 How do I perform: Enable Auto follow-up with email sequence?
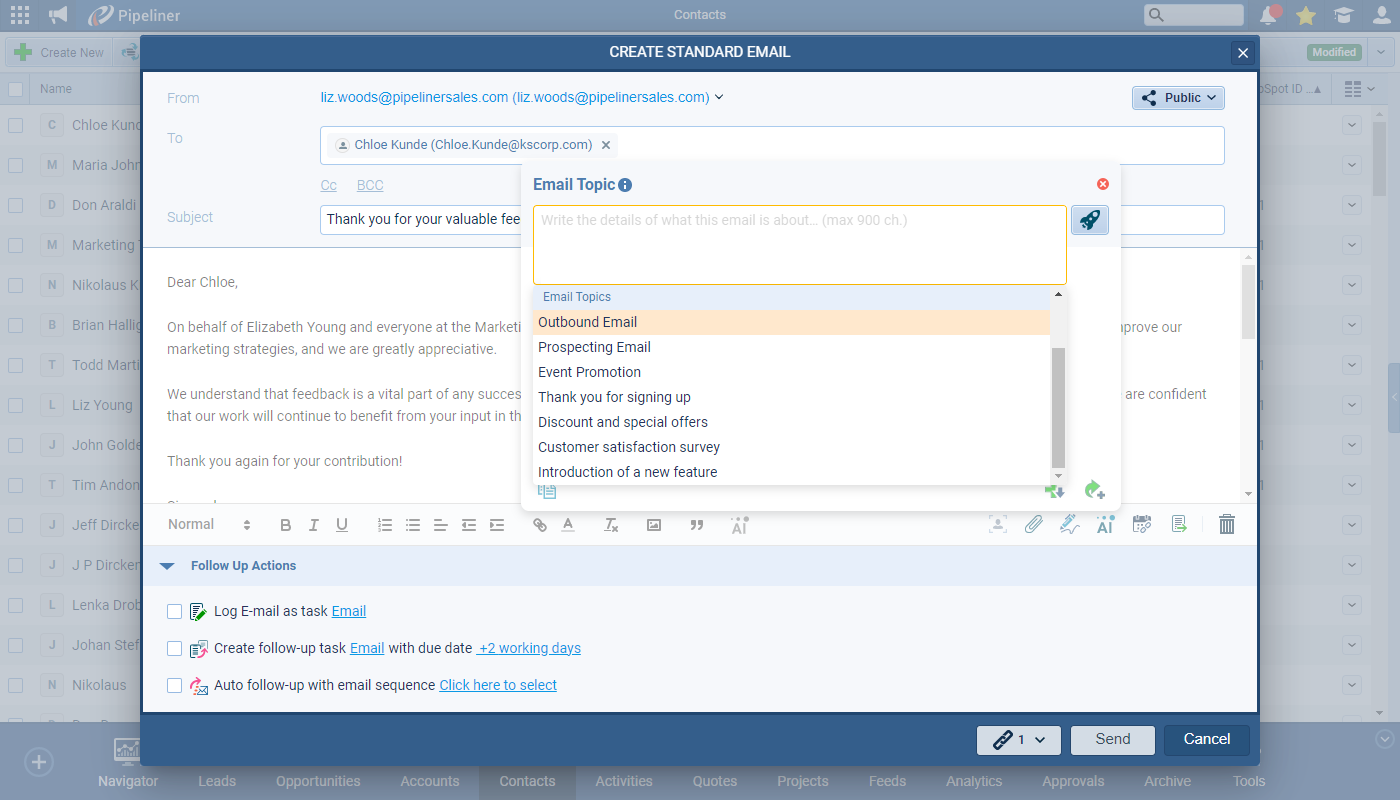point(175,685)
